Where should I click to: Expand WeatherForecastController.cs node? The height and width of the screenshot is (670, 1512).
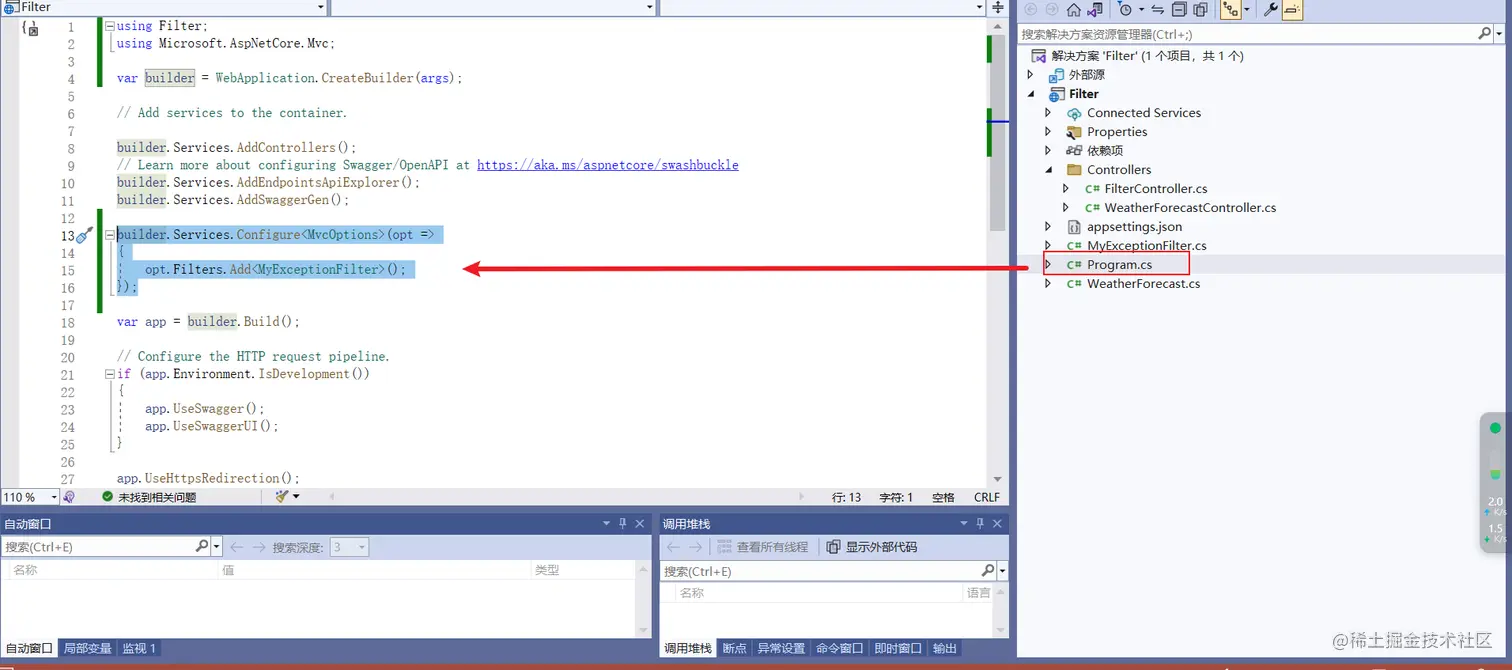(x=1066, y=208)
